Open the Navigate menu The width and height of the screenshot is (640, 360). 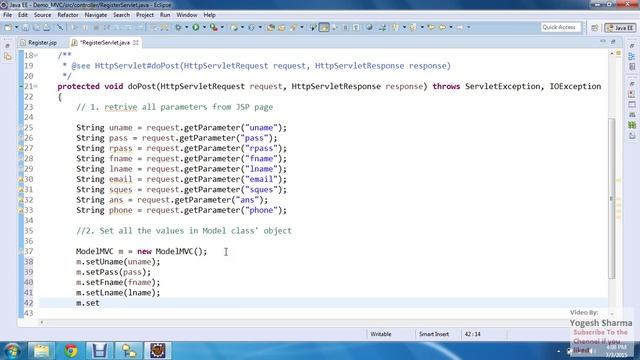pos(96,15)
